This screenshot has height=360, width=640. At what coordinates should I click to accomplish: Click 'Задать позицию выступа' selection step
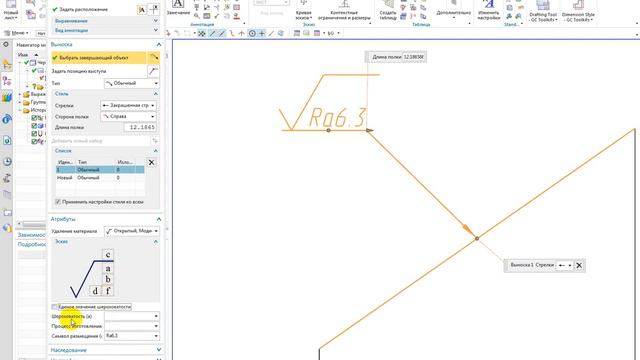[x=79, y=71]
